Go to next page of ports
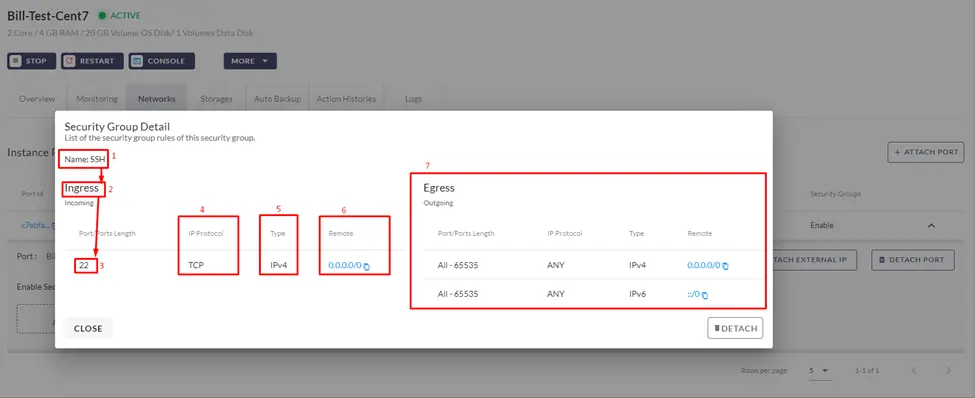This screenshot has width=975, height=398. tap(948, 371)
